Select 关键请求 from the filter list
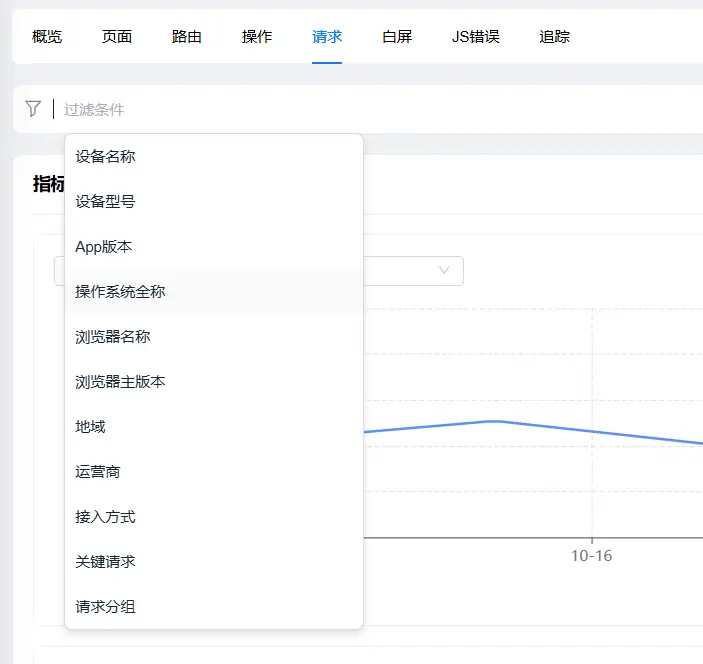The height and width of the screenshot is (664, 703). tap(106, 561)
